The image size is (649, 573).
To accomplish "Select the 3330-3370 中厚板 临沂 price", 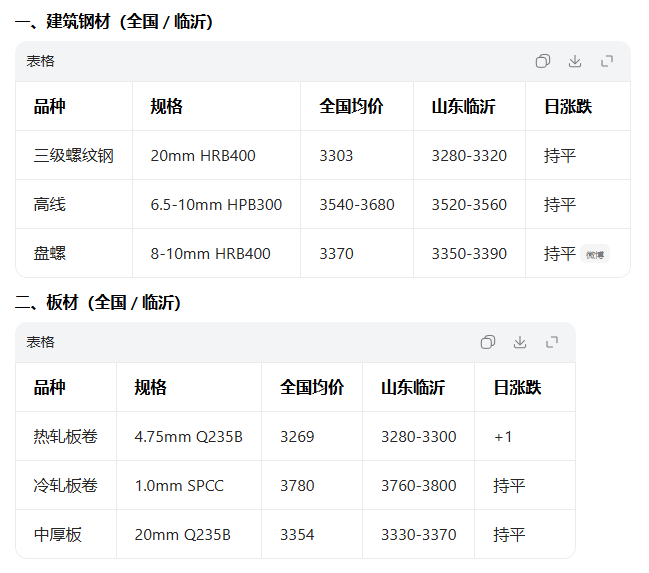I will coord(418,535).
